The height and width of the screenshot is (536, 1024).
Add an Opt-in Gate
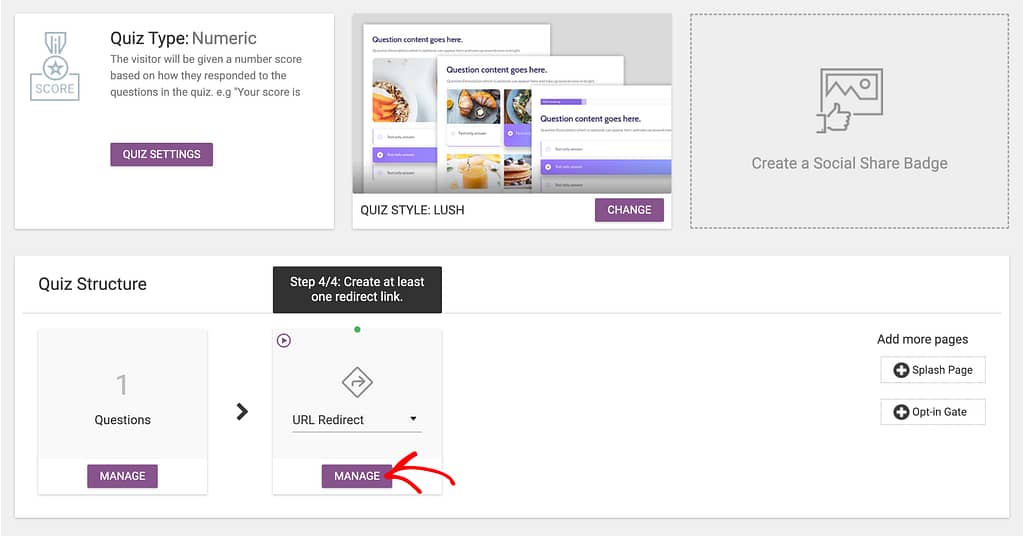933,412
